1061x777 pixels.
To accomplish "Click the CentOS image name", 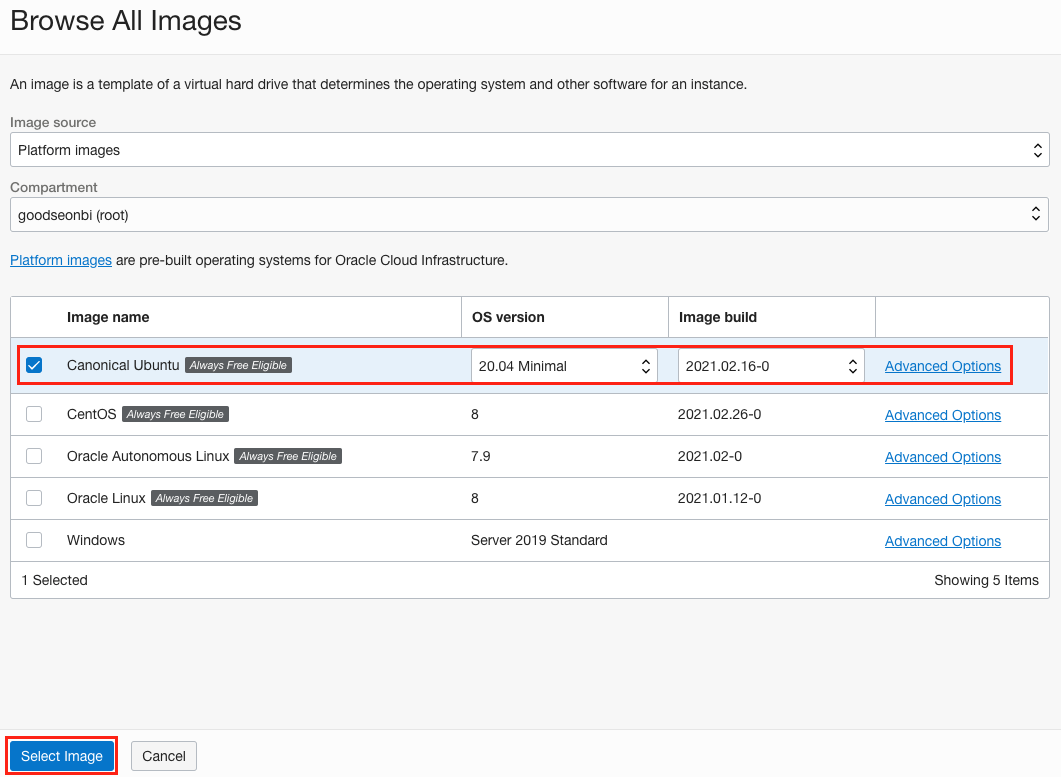I will (x=91, y=414).
